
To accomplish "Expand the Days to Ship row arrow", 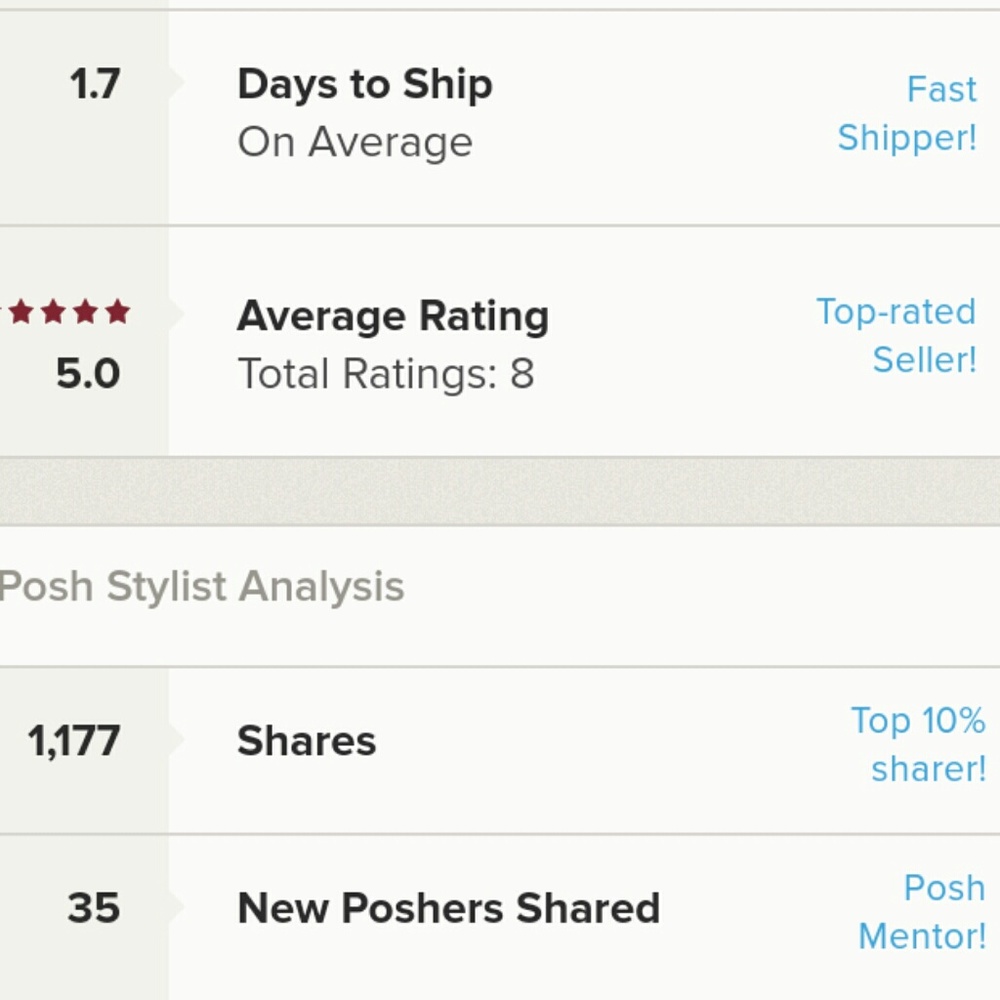I will pyautogui.click(x=175, y=85).
